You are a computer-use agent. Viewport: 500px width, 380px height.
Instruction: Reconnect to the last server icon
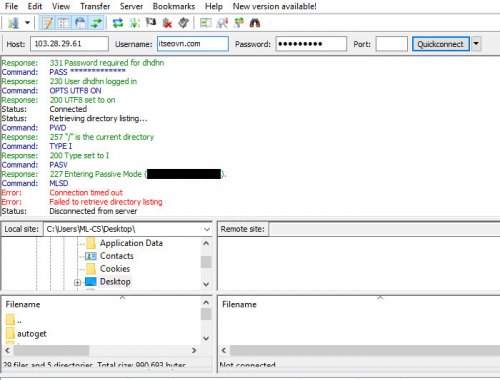coord(183,23)
